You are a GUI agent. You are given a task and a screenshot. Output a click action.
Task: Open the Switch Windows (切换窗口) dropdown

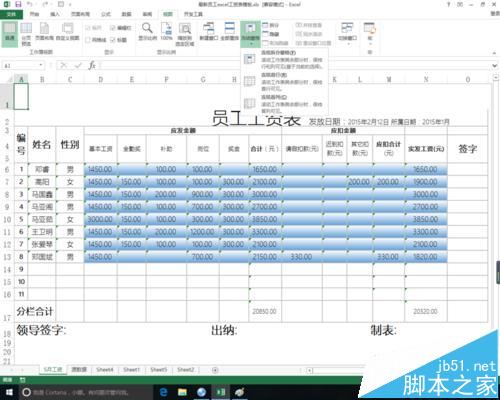click(347, 34)
